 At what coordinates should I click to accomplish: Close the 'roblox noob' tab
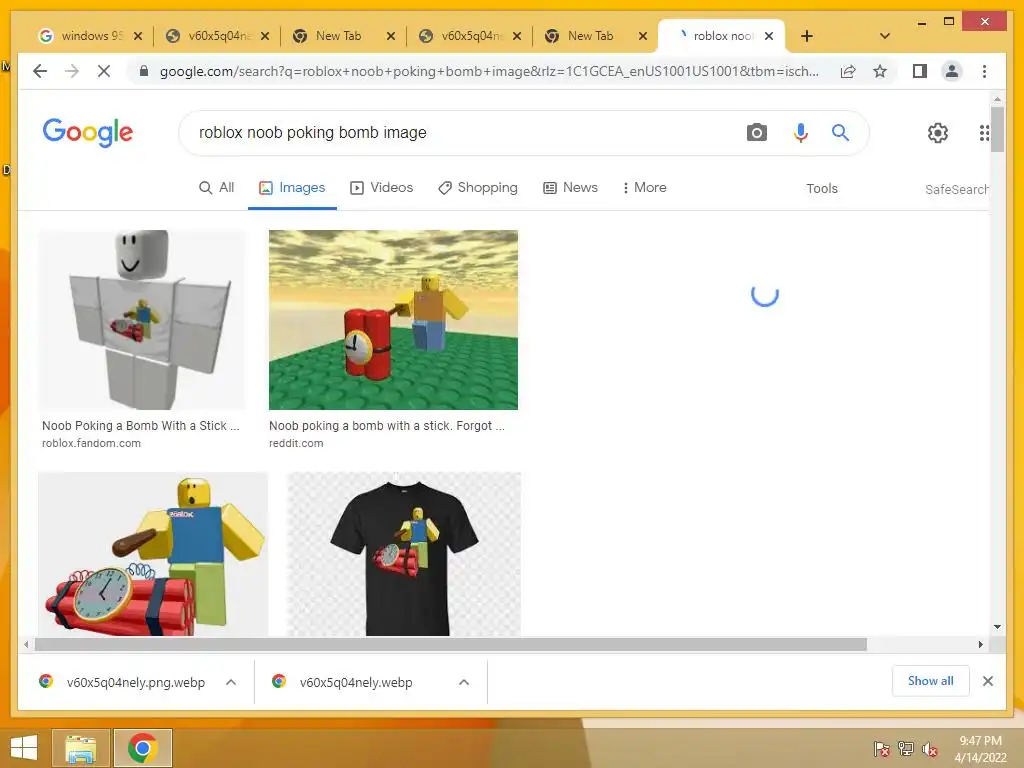pyautogui.click(x=769, y=36)
